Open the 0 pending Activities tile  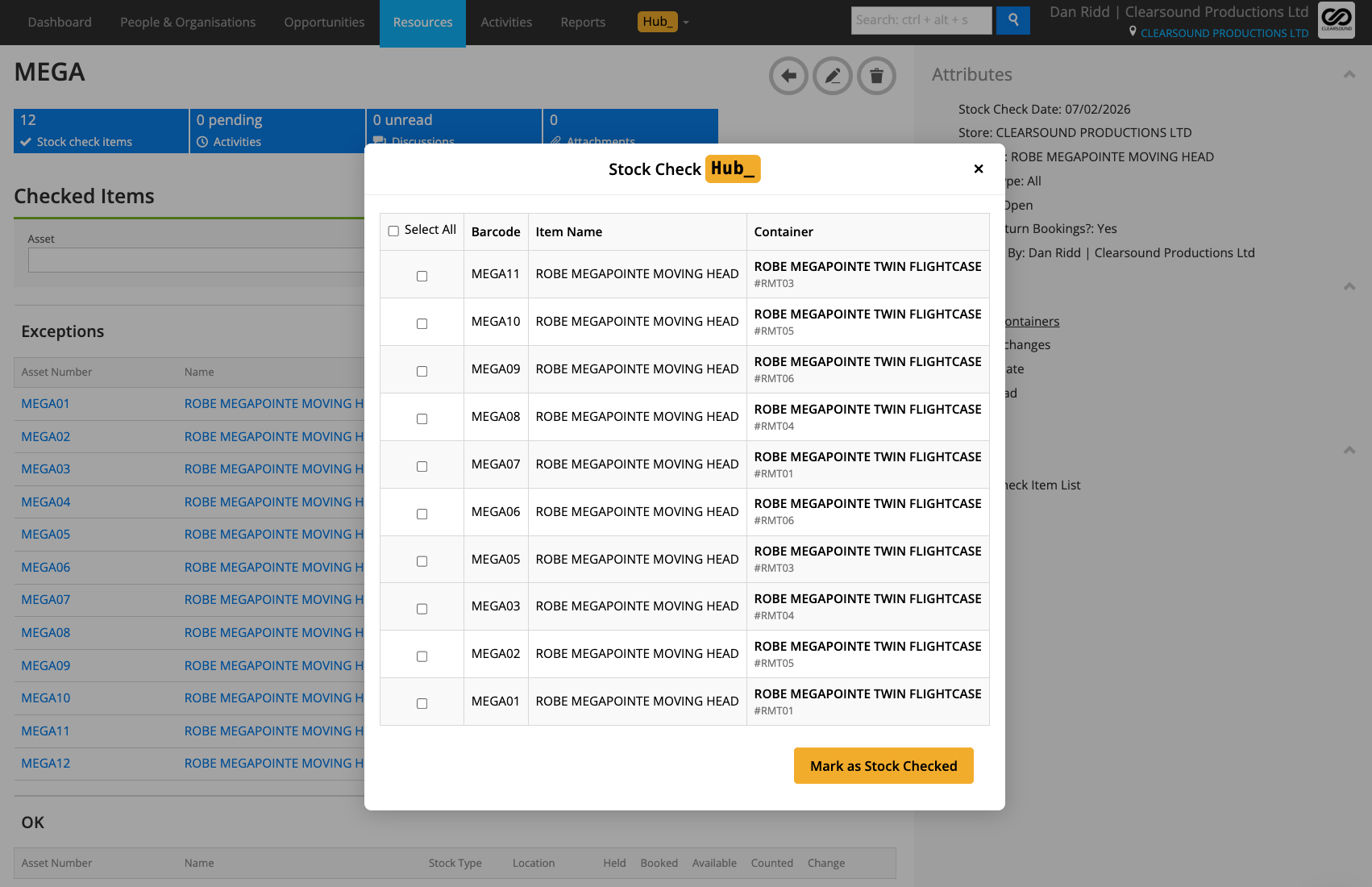tap(277, 131)
